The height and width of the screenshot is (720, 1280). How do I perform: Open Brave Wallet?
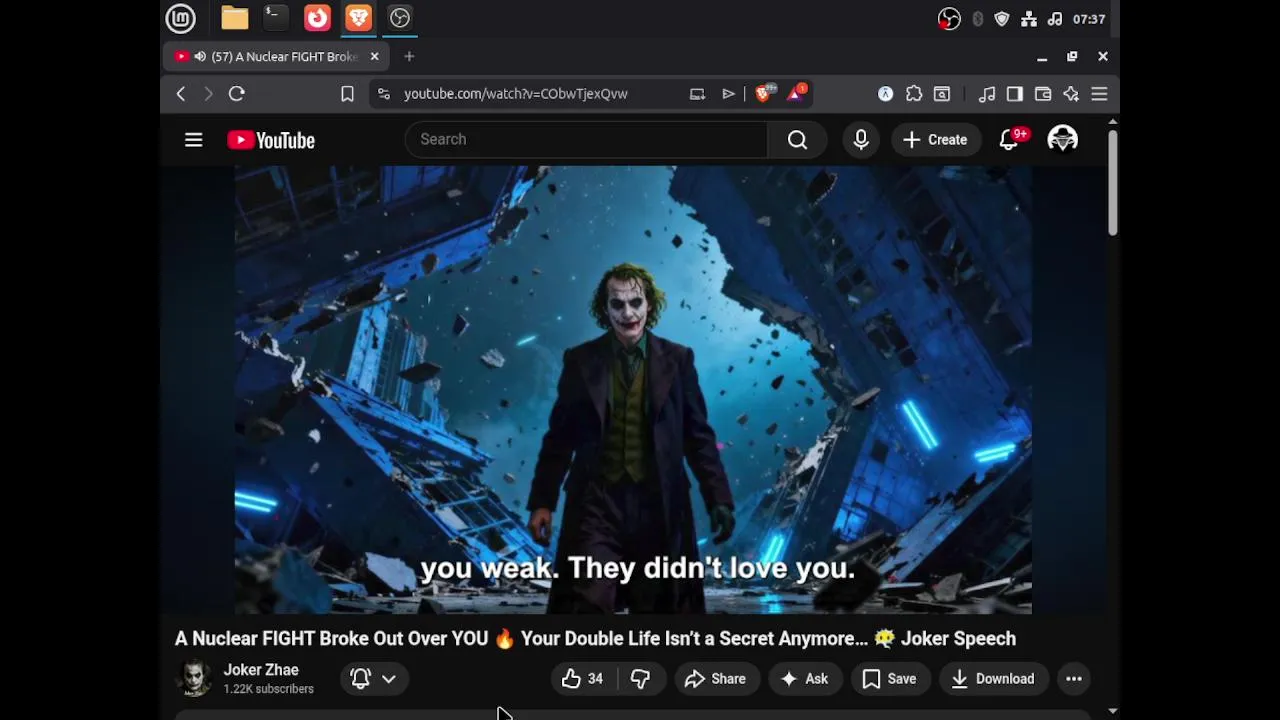pos(1043,94)
